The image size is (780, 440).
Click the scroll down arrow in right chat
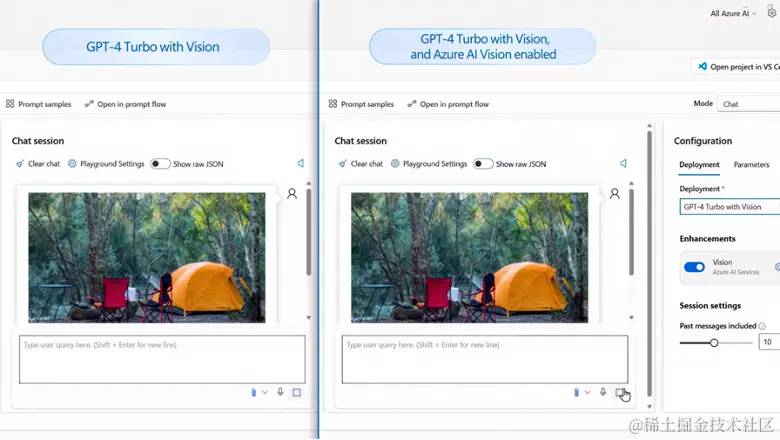632,317
